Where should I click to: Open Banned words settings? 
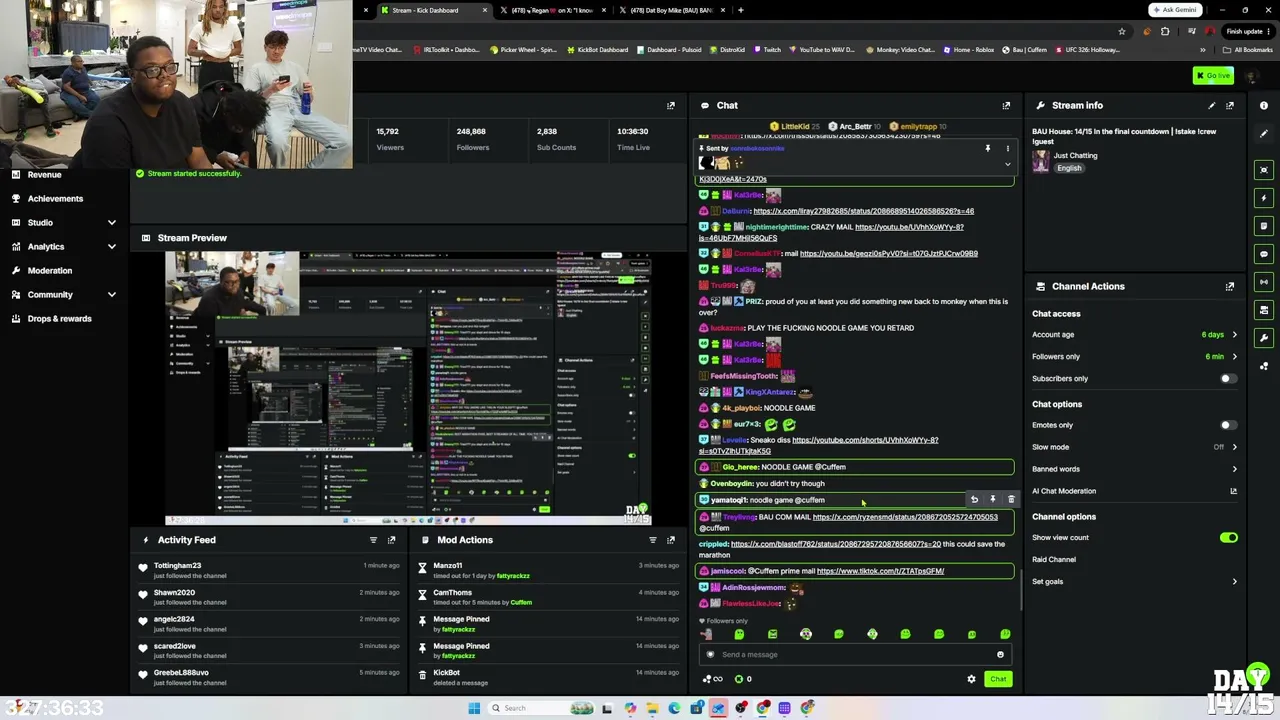coord(1135,469)
